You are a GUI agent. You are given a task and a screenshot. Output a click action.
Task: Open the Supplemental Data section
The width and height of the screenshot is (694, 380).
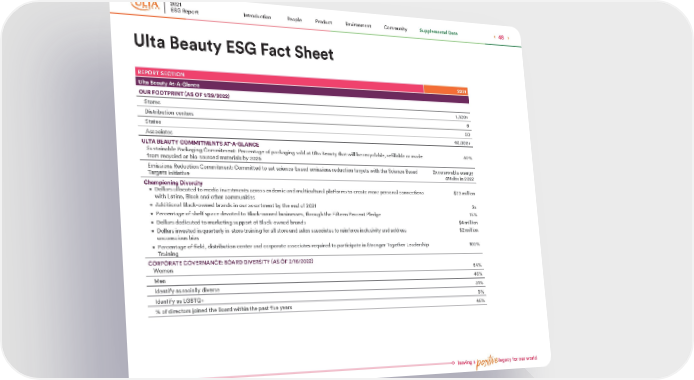[438, 32]
